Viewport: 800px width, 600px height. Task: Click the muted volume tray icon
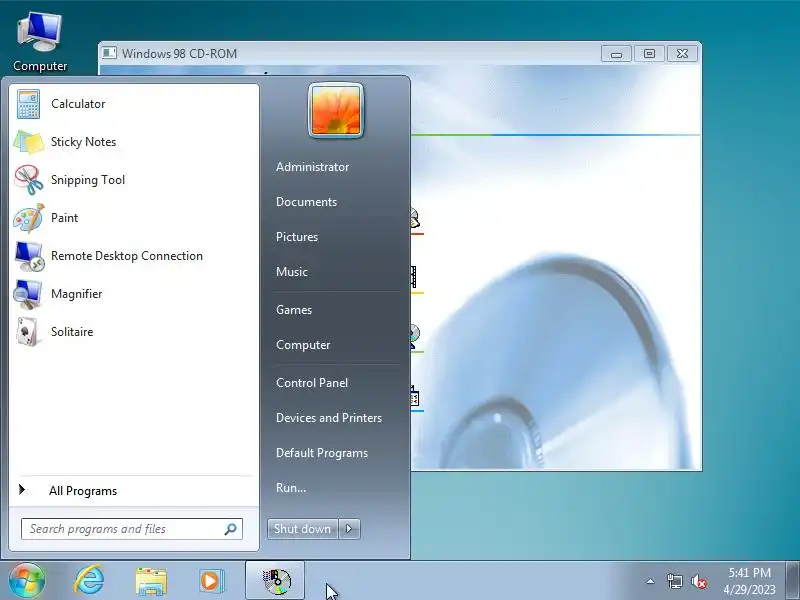[x=698, y=581]
